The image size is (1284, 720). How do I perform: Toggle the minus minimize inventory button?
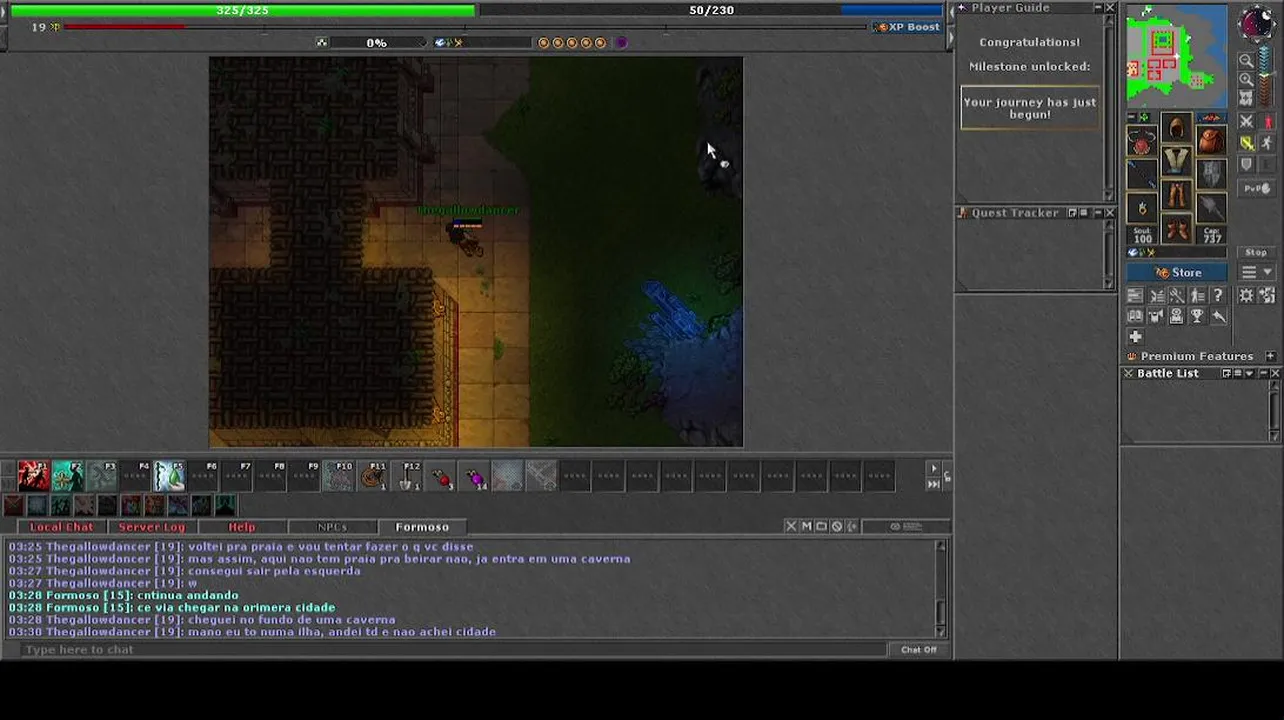[x=1131, y=117]
